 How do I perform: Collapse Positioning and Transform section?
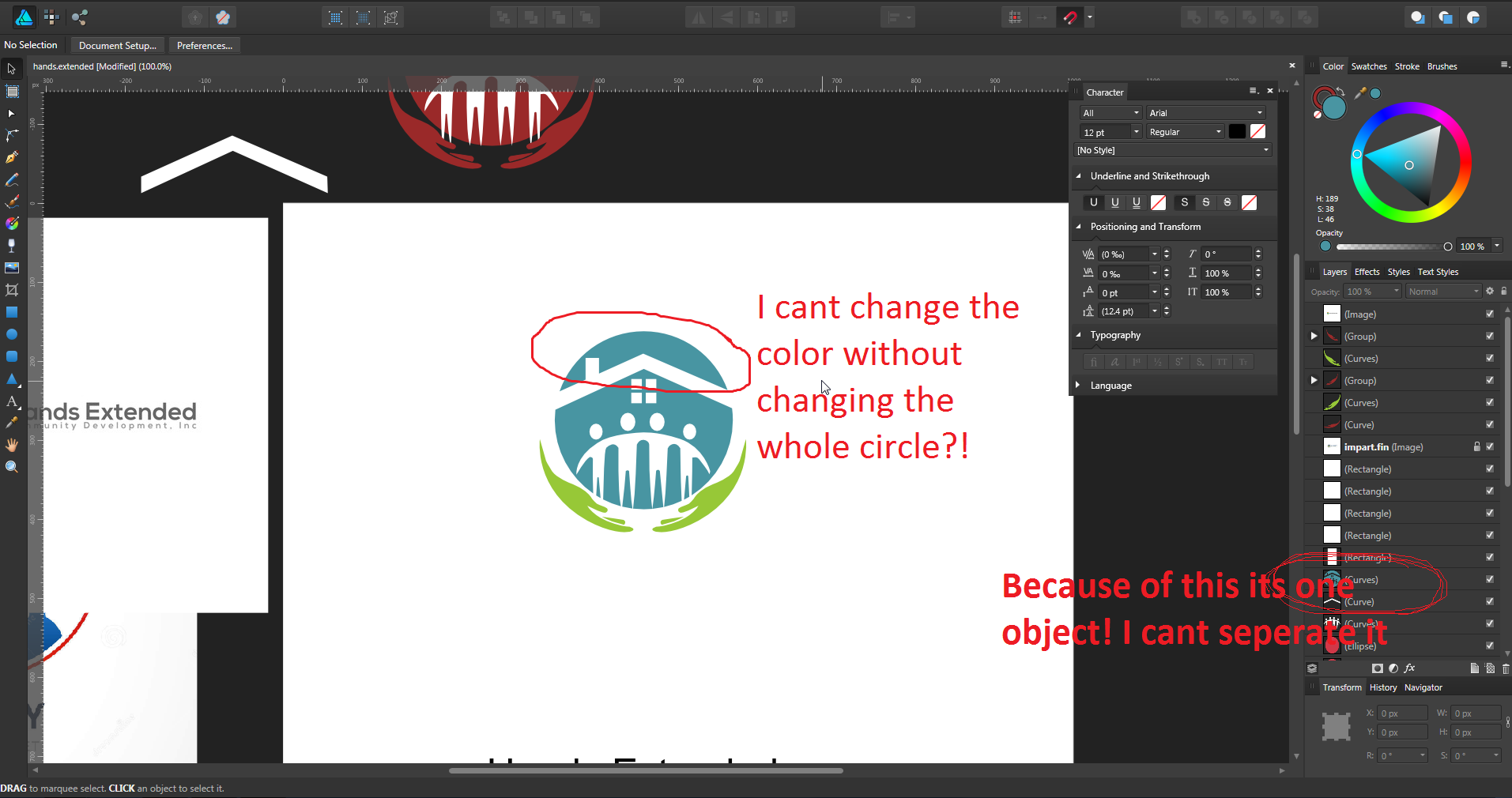point(1078,227)
